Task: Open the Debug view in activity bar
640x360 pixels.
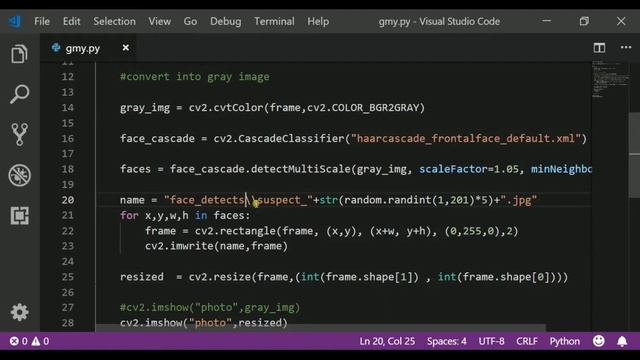Action: click(19, 175)
